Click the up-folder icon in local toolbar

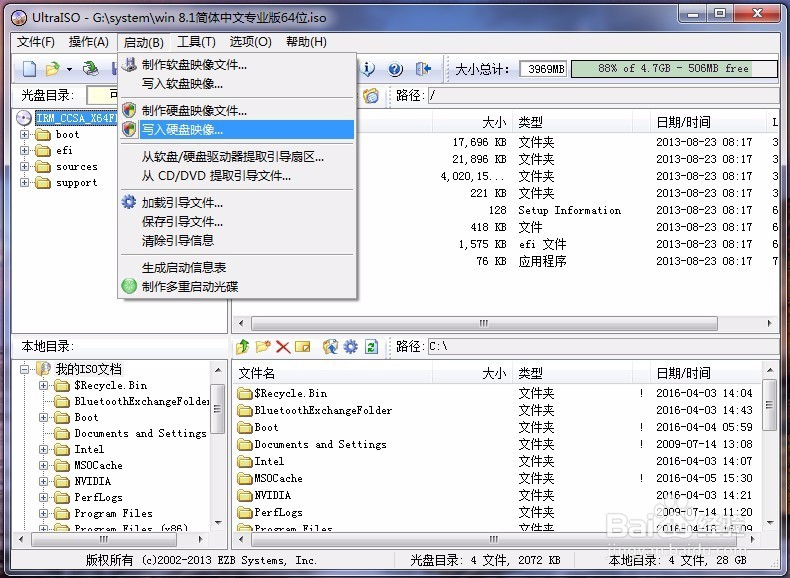243,346
